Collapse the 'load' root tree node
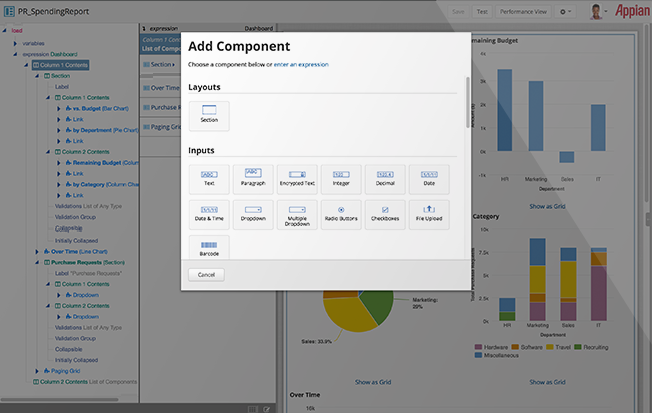652x413 pixels. click(5, 30)
